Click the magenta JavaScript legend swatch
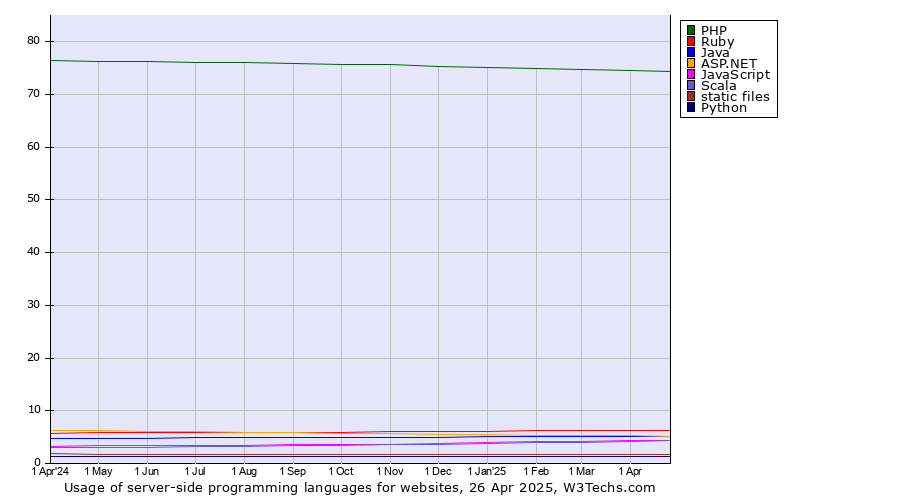Viewport: 900px width, 500px height. pyautogui.click(x=691, y=74)
